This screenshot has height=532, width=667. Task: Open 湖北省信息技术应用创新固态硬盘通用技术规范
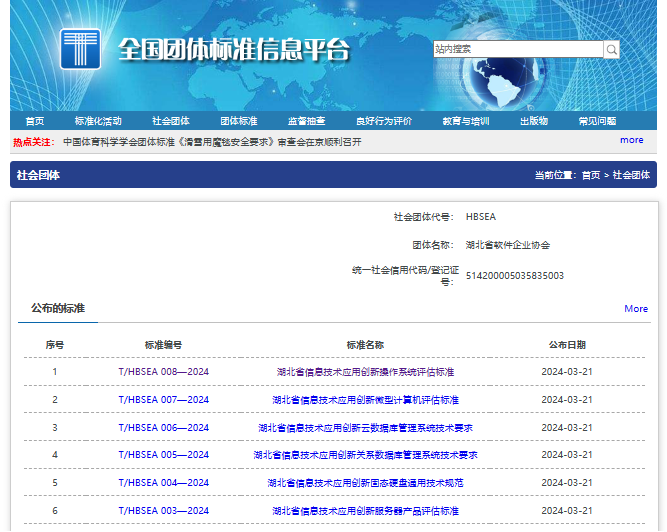coord(365,483)
